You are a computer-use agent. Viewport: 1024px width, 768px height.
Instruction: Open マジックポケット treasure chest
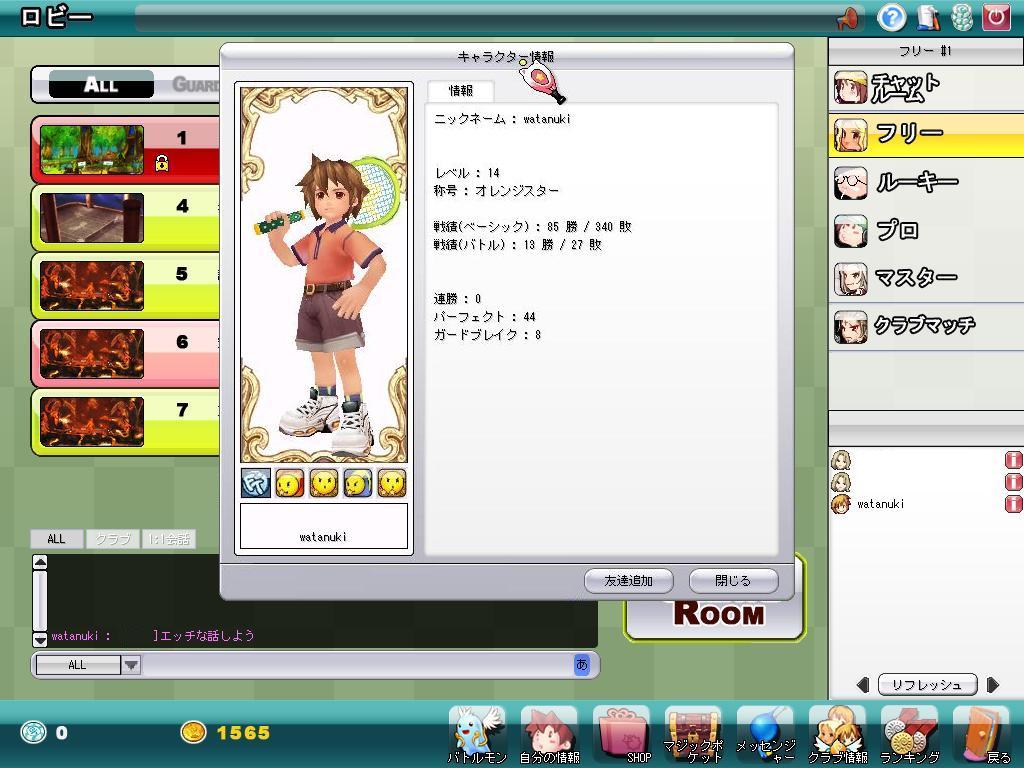point(693,735)
